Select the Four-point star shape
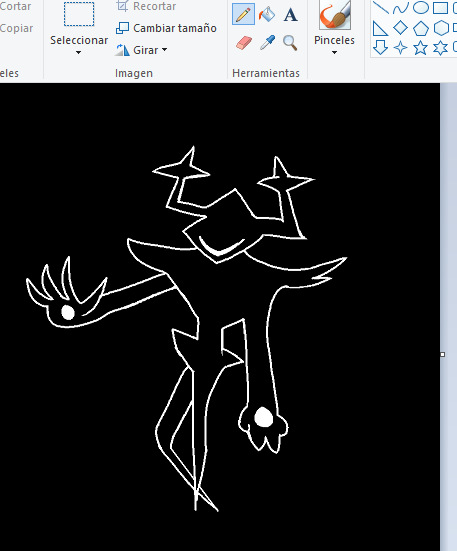This screenshot has height=551, width=457. [400, 47]
